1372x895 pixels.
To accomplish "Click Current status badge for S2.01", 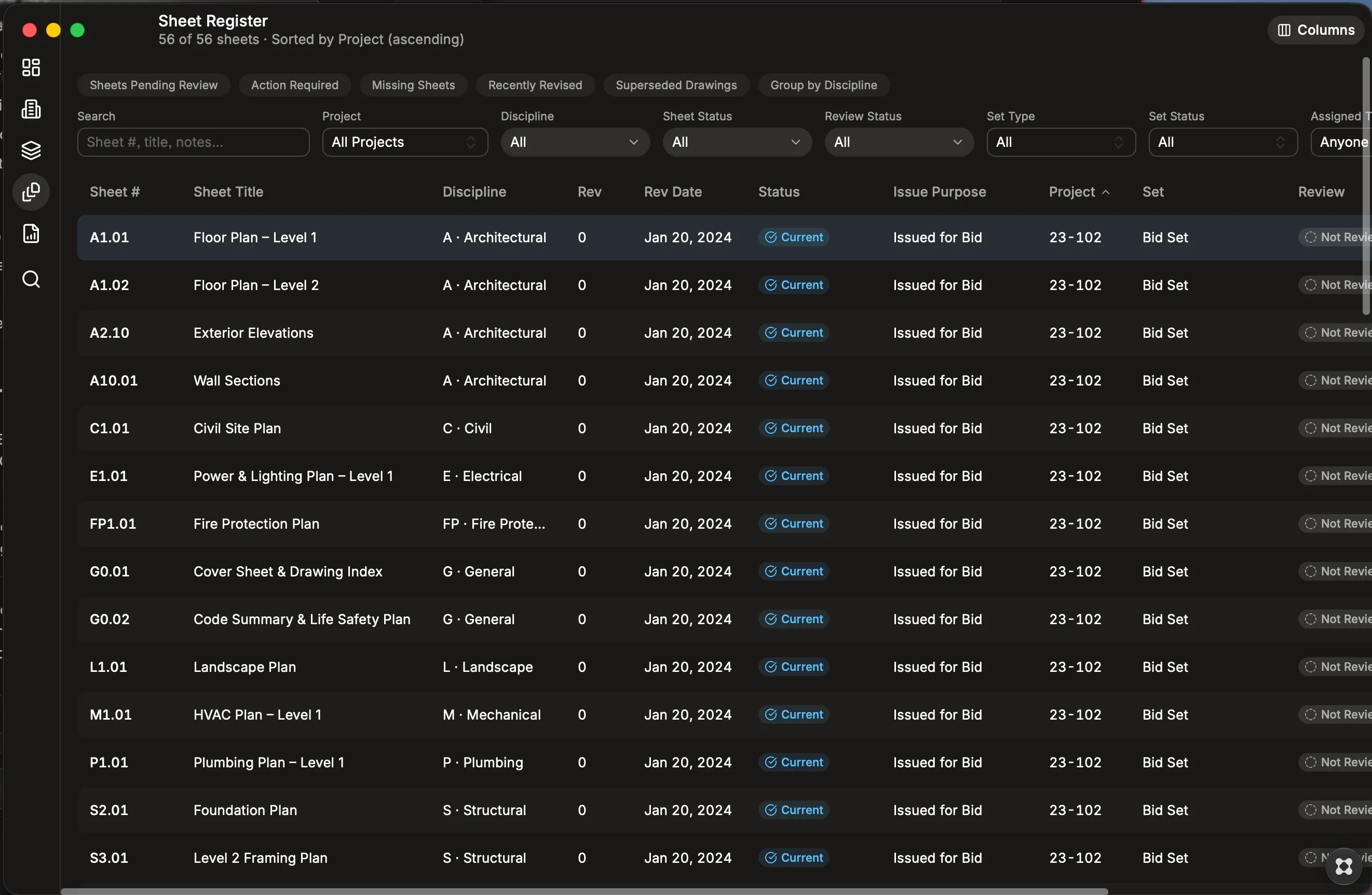I will click(793, 810).
